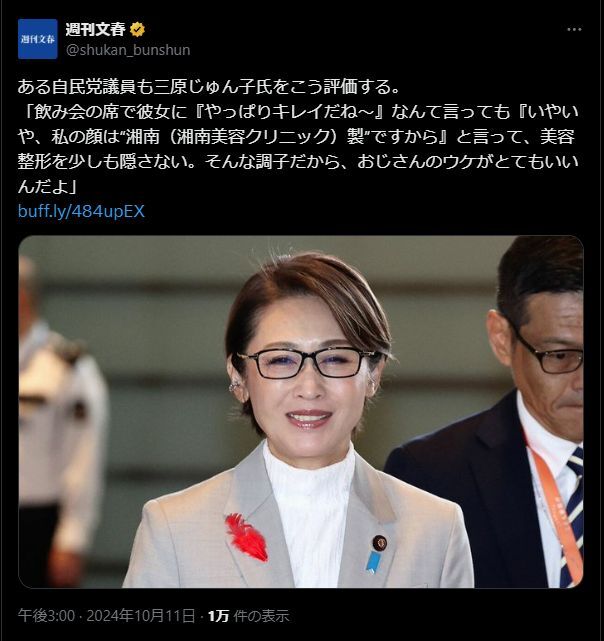Open the @shukan_bunshun handle link
The width and height of the screenshot is (604, 641).
click(128, 50)
